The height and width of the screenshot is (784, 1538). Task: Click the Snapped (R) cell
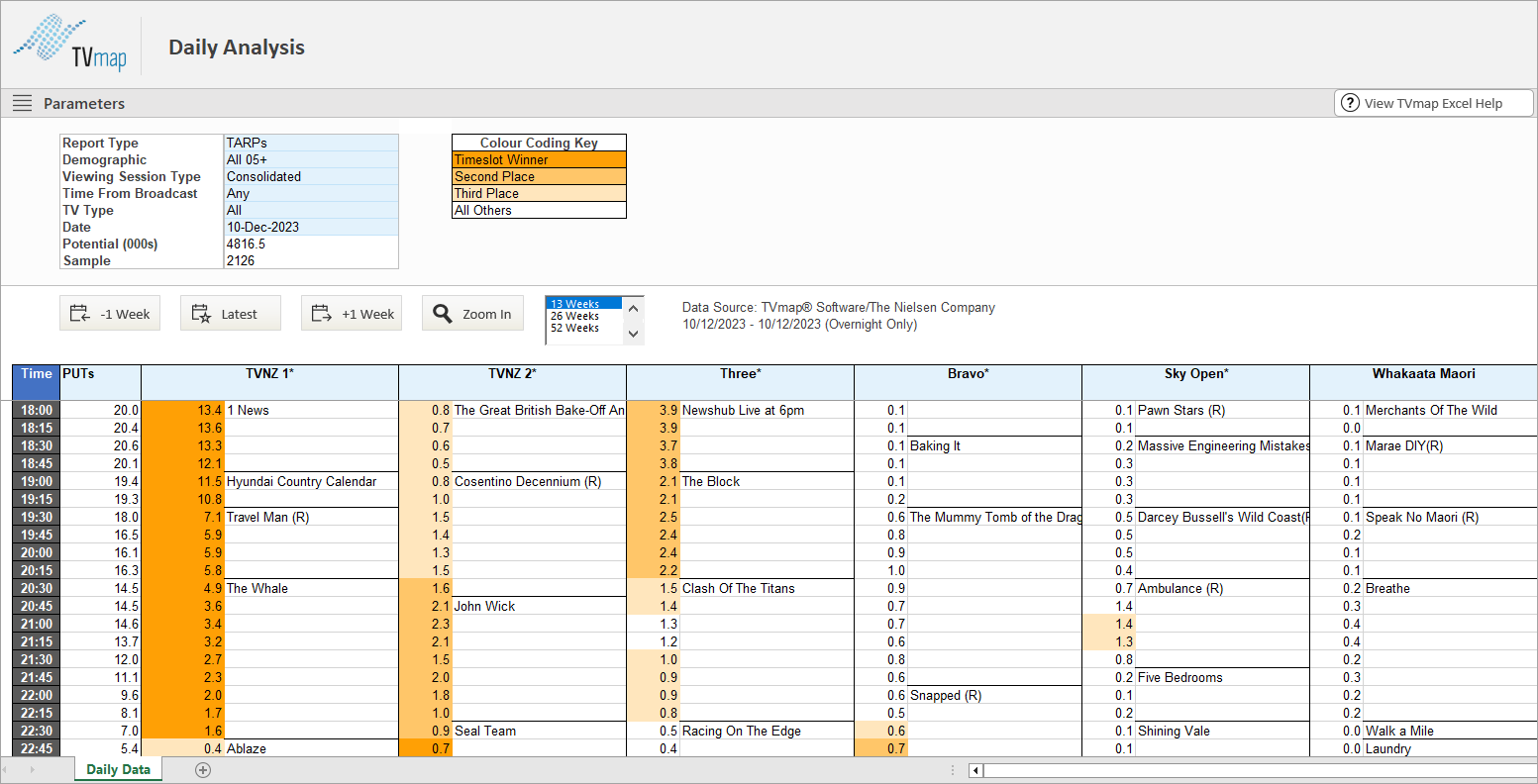coord(994,695)
